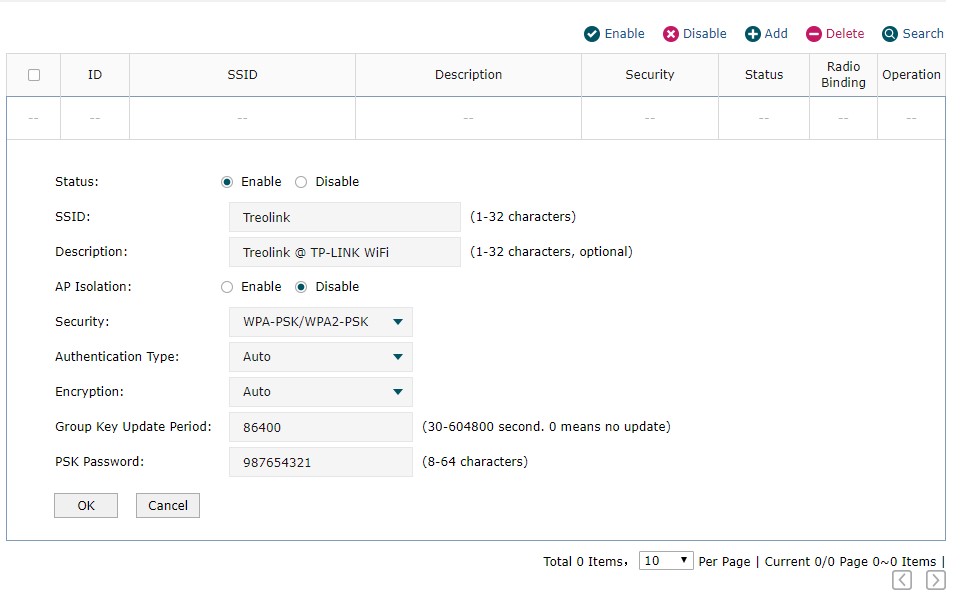Go to previous page arrow
Screen dimensions: 964x603
click(902, 580)
